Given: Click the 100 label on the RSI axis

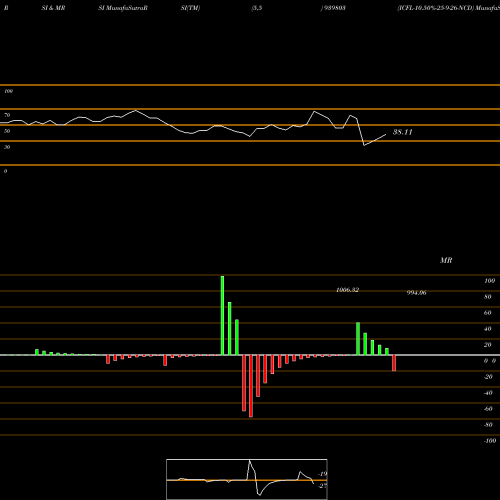Looking at the screenshot, I should pyautogui.click(x=8, y=91).
